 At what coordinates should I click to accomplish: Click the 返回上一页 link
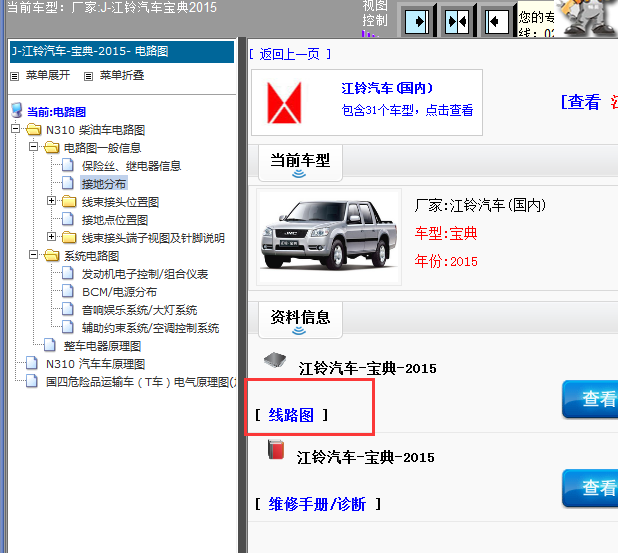coord(290,54)
